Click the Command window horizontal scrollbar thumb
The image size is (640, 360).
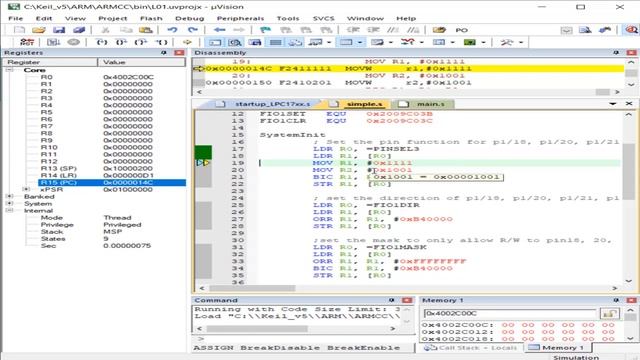256,329
